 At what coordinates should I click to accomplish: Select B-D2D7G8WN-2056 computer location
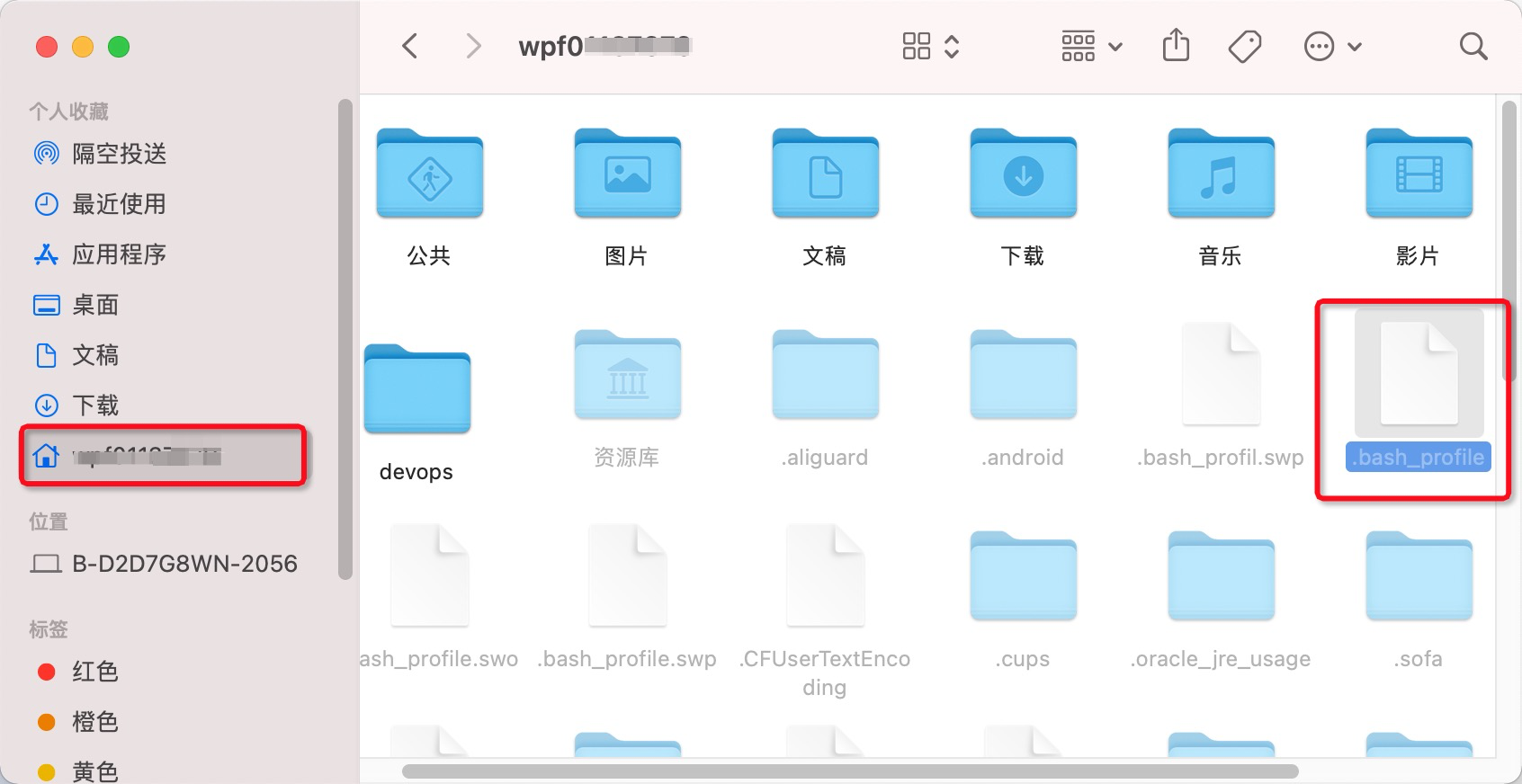tap(164, 564)
